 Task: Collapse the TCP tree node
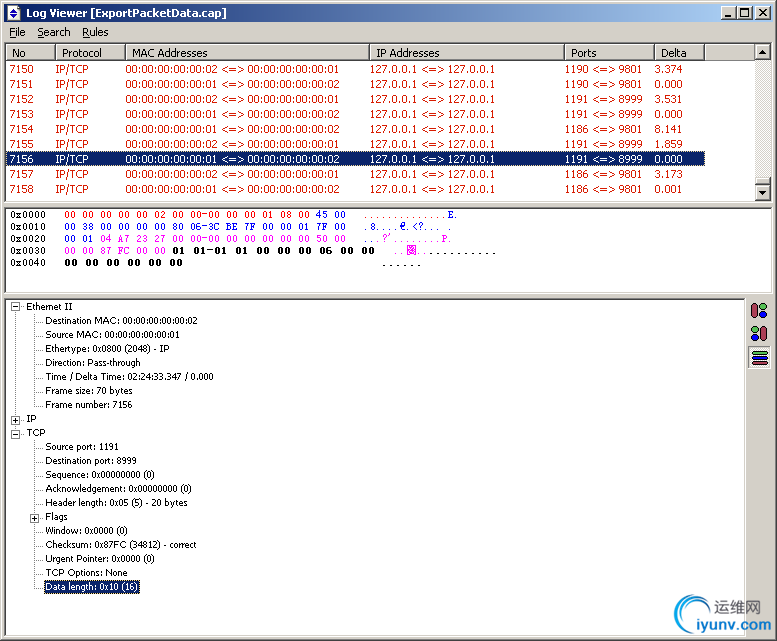15,434
